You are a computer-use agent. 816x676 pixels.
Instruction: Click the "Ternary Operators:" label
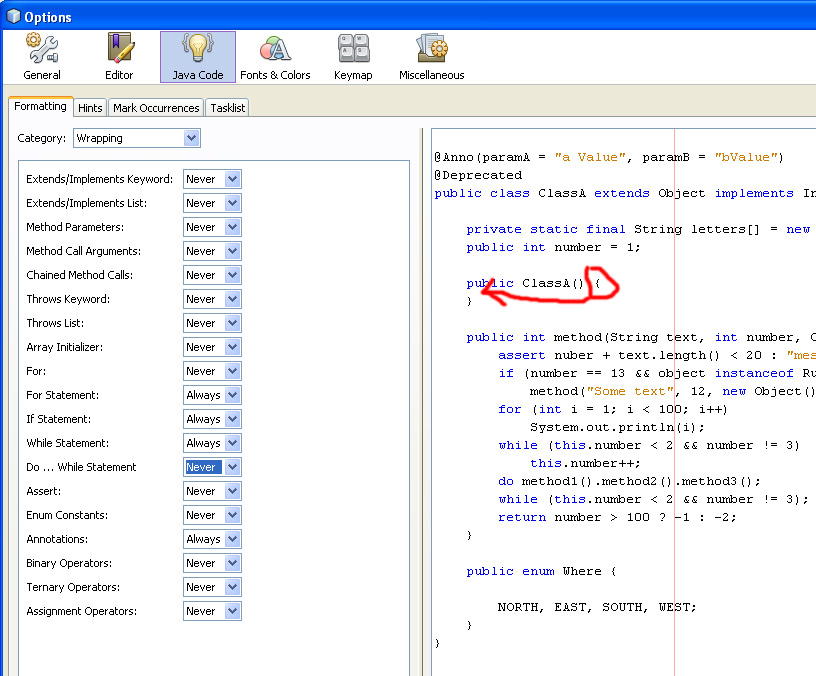[73, 587]
